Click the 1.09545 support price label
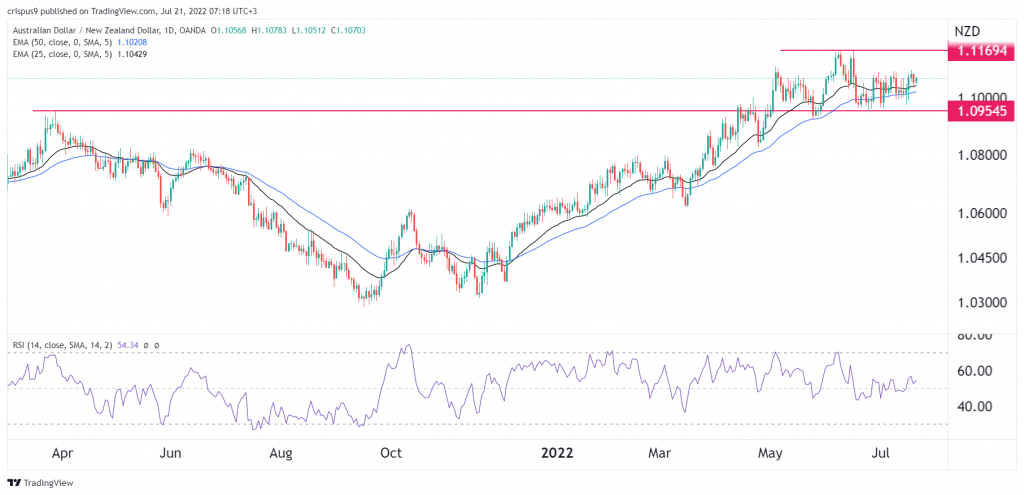Image resolution: width=1024 pixels, height=495 pixels. (982, 111)
